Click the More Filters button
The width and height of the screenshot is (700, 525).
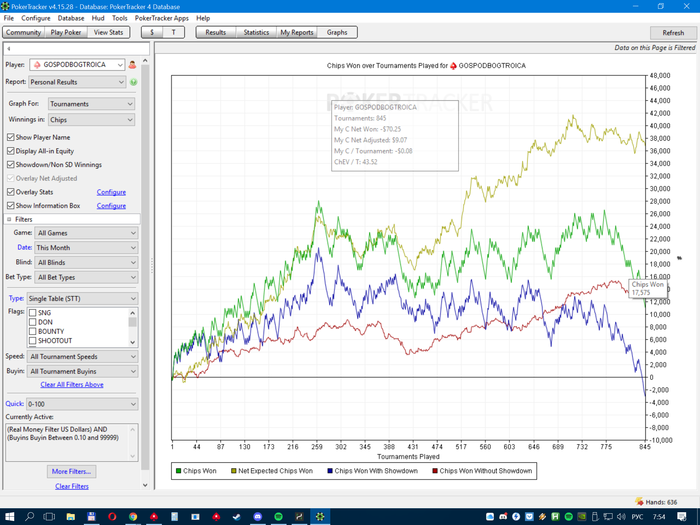pyautogui.click(x=71, y=471)
